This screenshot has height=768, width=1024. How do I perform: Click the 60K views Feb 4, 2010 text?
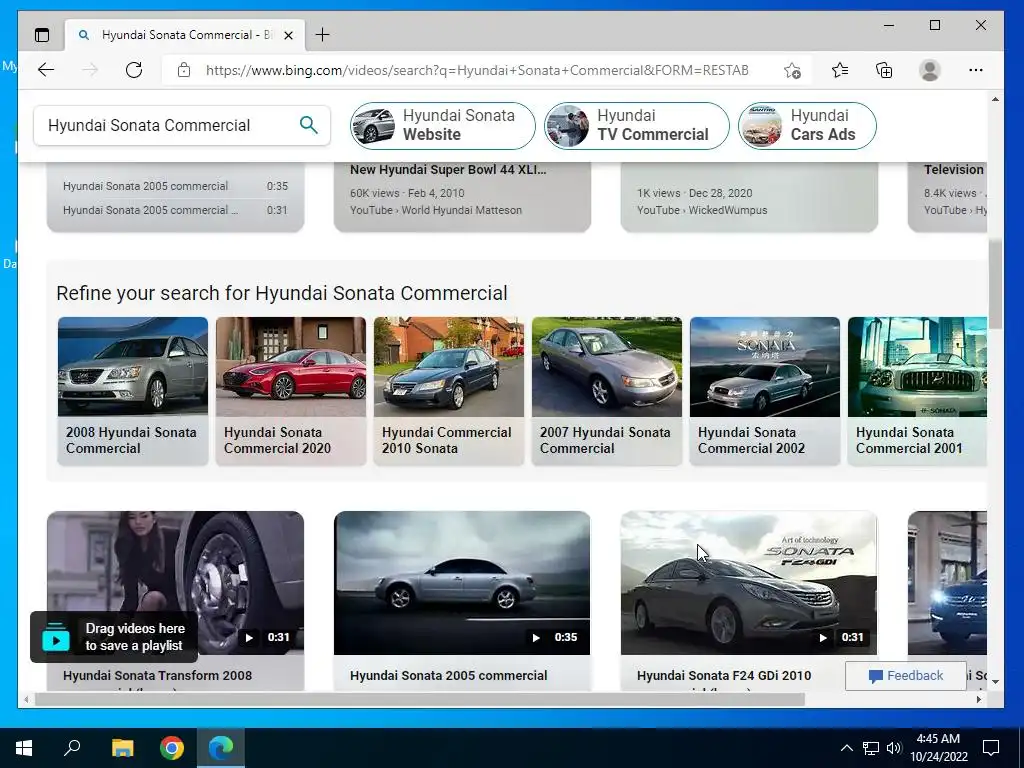(407, 193)
